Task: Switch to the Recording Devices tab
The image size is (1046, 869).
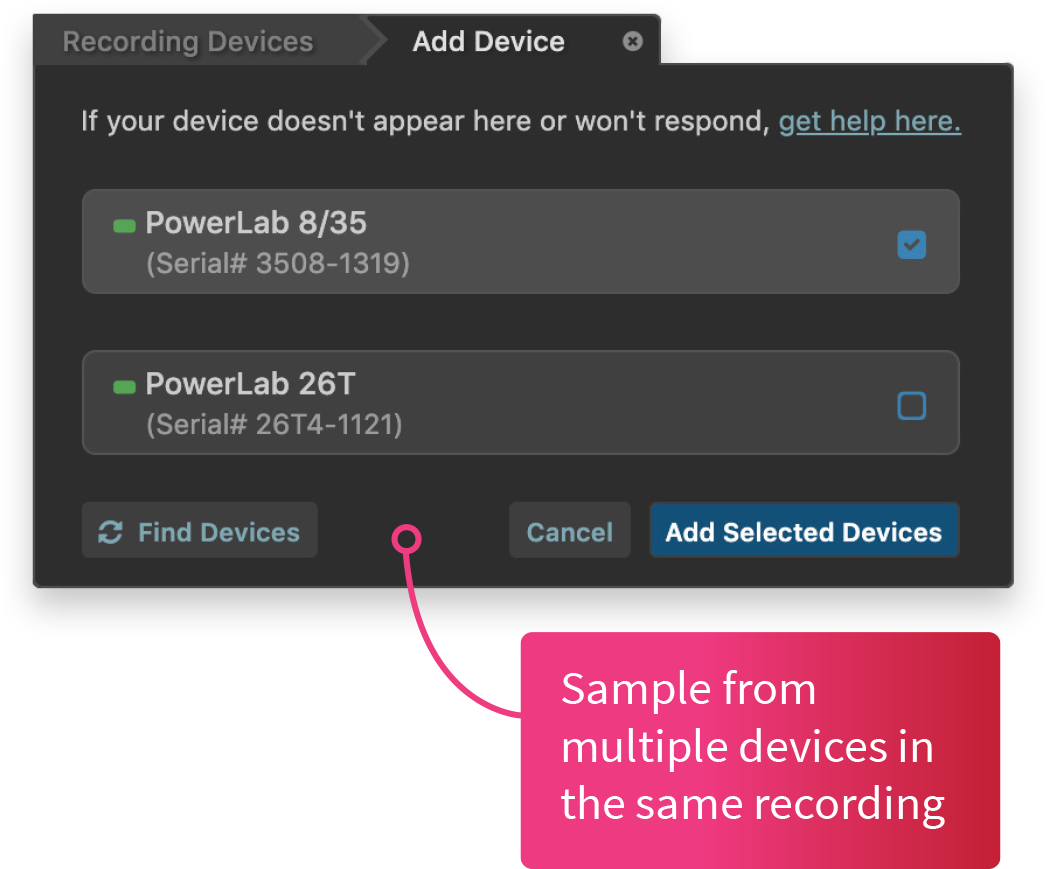Action: [x=188, y=42]
